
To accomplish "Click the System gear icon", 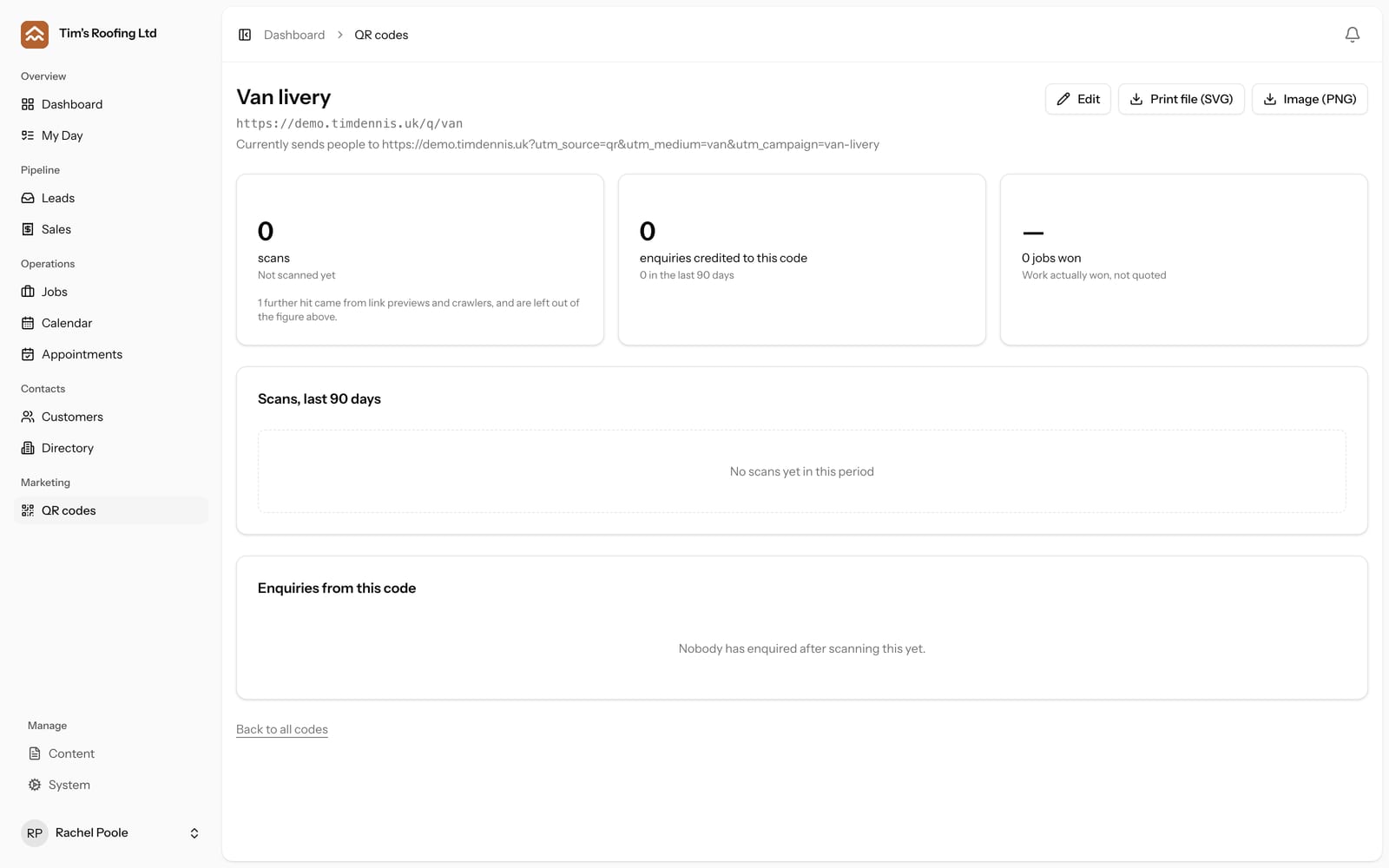I will pyautogui.click(x=35, y=785).
